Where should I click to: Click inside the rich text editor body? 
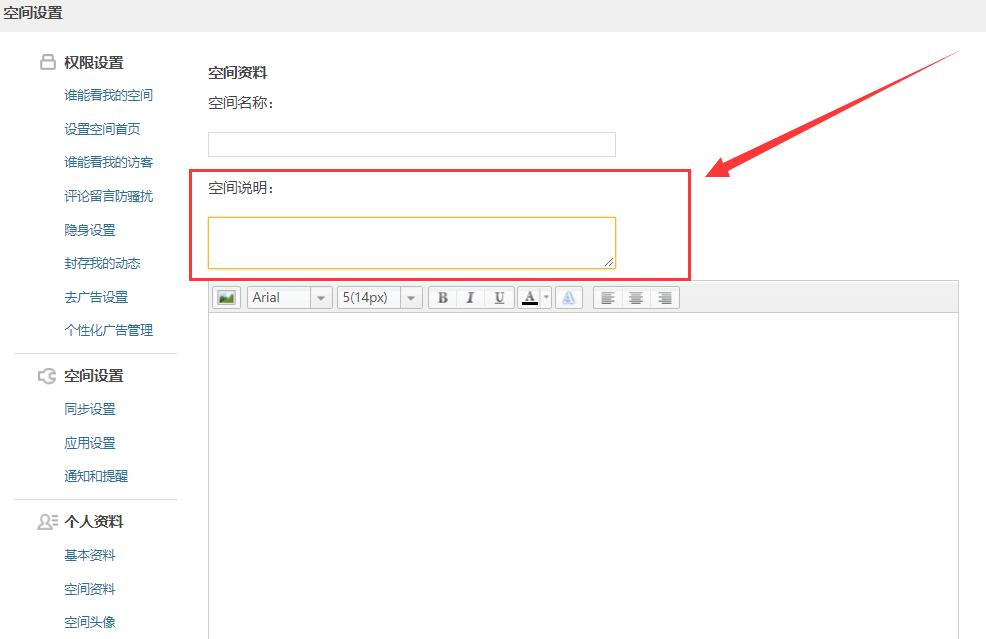click(x=584, y=475)
